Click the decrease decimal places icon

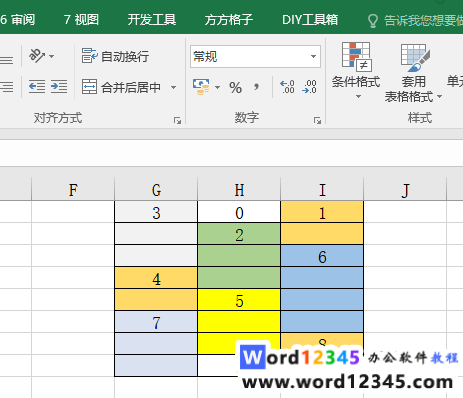pyautogui.click(x=309, y=87)
